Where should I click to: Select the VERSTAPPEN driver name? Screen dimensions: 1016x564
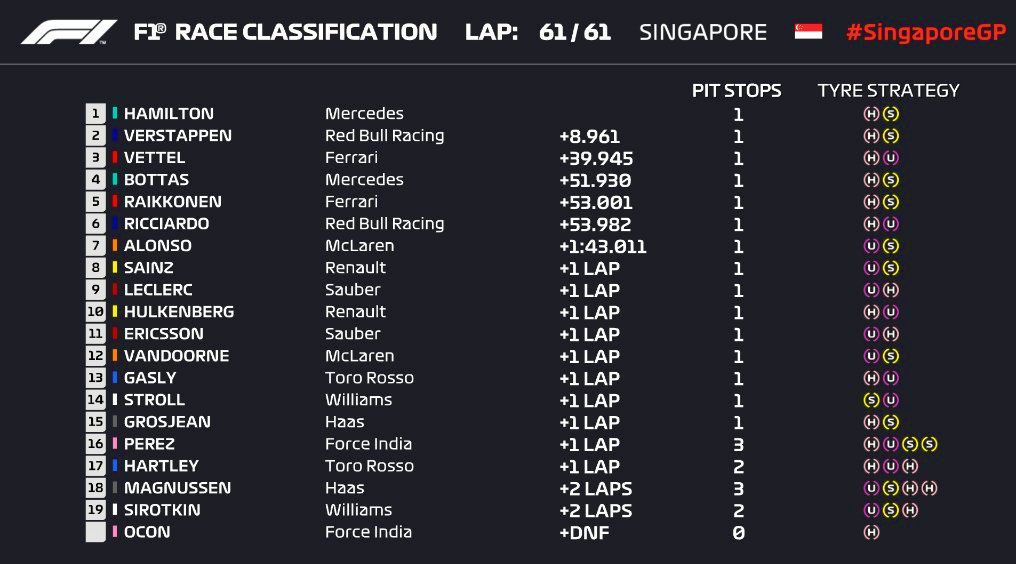coord(177,136)
